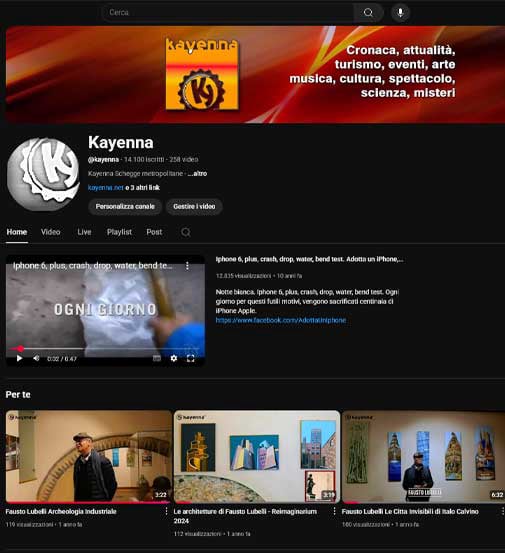Click Fausto Lubelli Archeologia Industriale title
The width and height of the screenshot is (505, 553).
click(61, 511)
